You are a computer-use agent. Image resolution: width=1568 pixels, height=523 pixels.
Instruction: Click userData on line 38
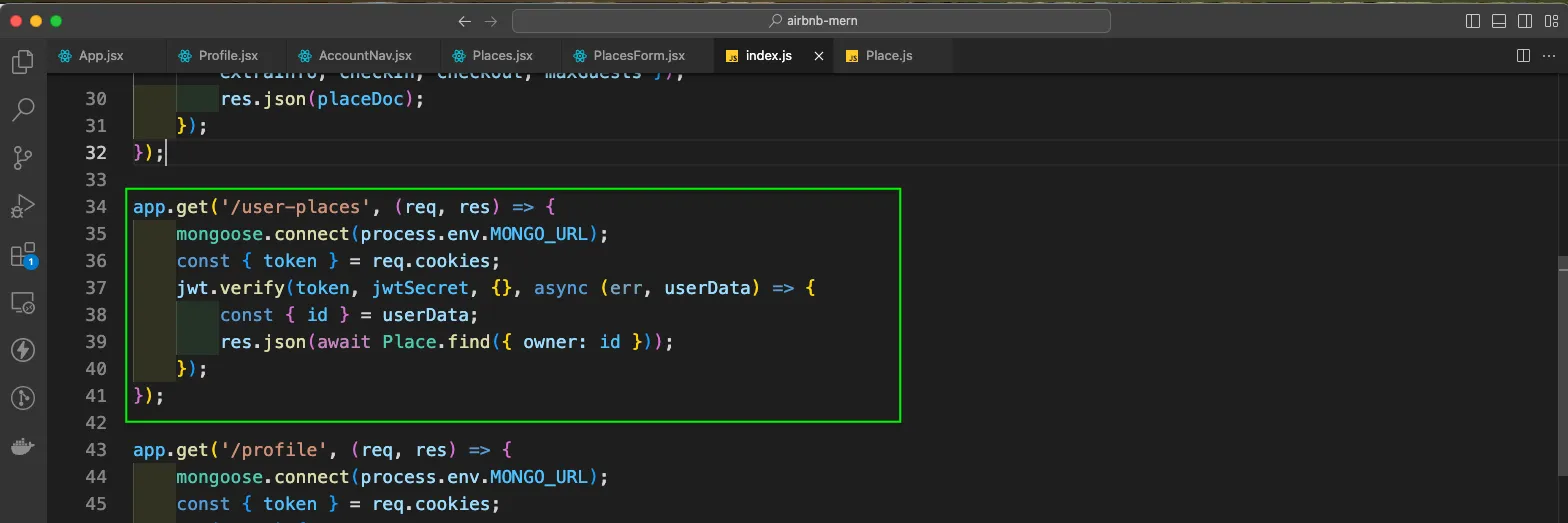click(x=426, y=315)
